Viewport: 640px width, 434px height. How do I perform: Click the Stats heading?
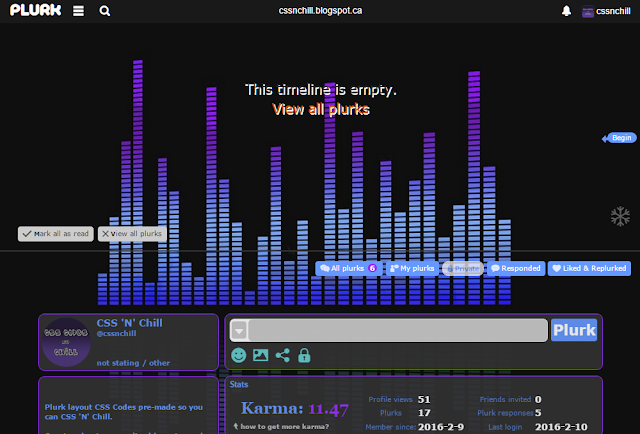pos(239,384)
